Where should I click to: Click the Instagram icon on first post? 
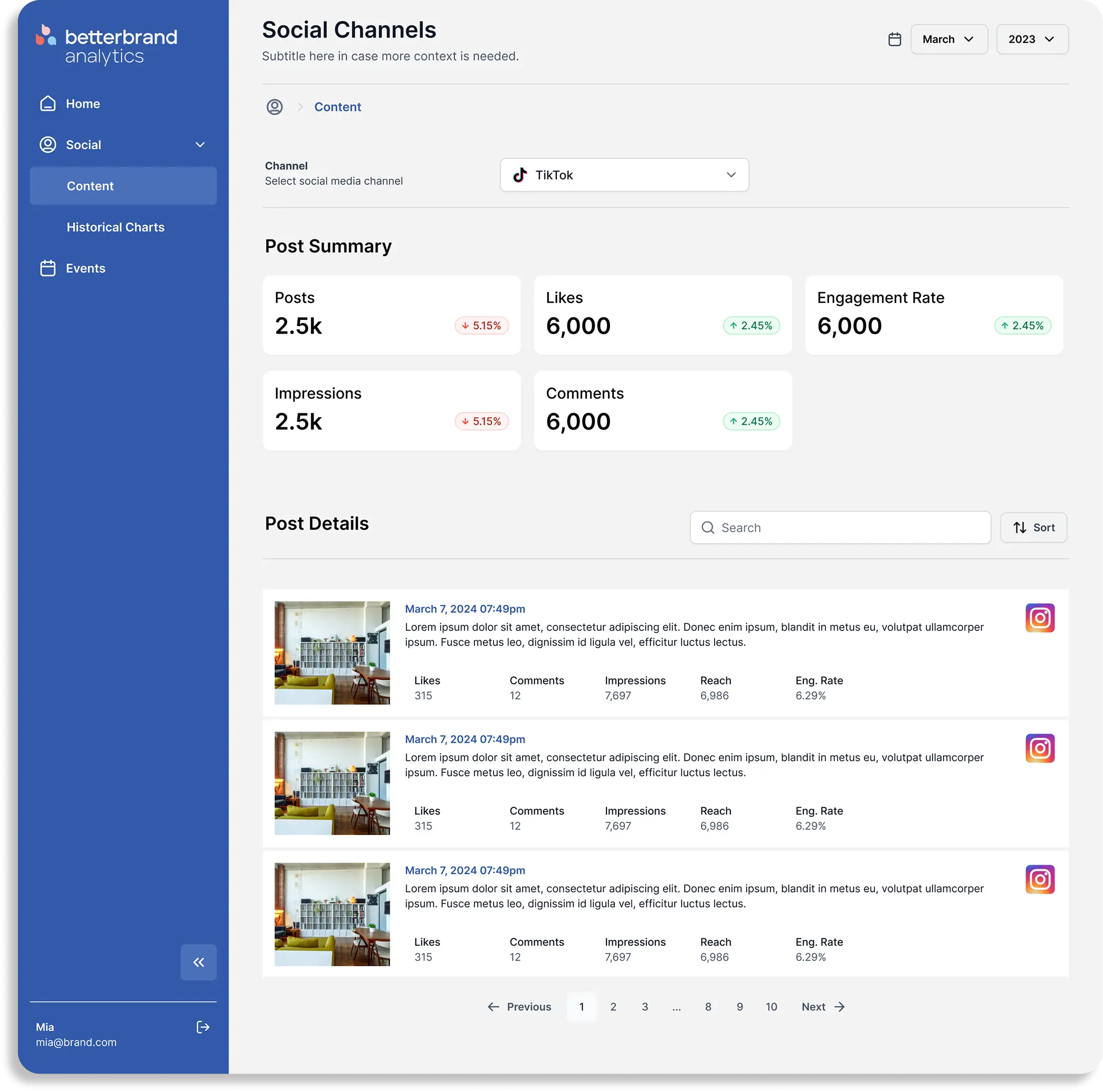tap(1040, 618)
